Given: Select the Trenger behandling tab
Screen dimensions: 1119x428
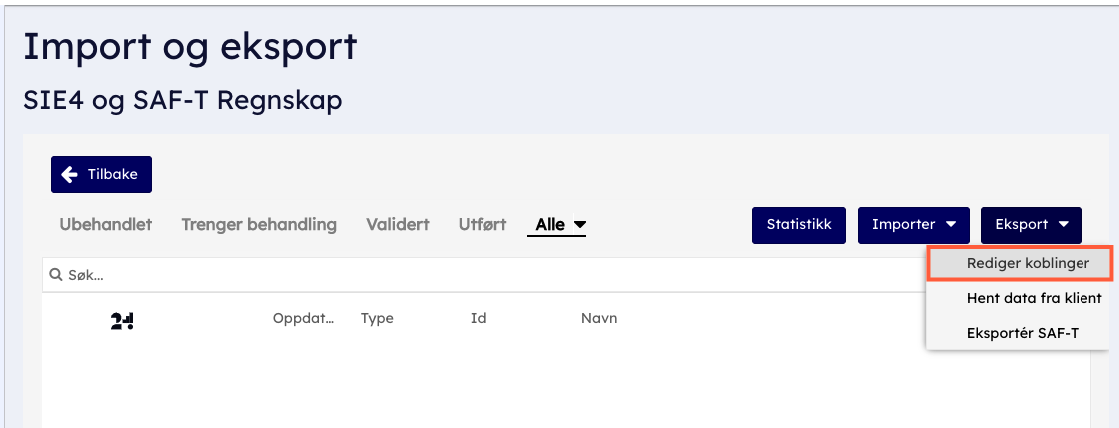Looking at the screenshot, I should coord(259,225).
